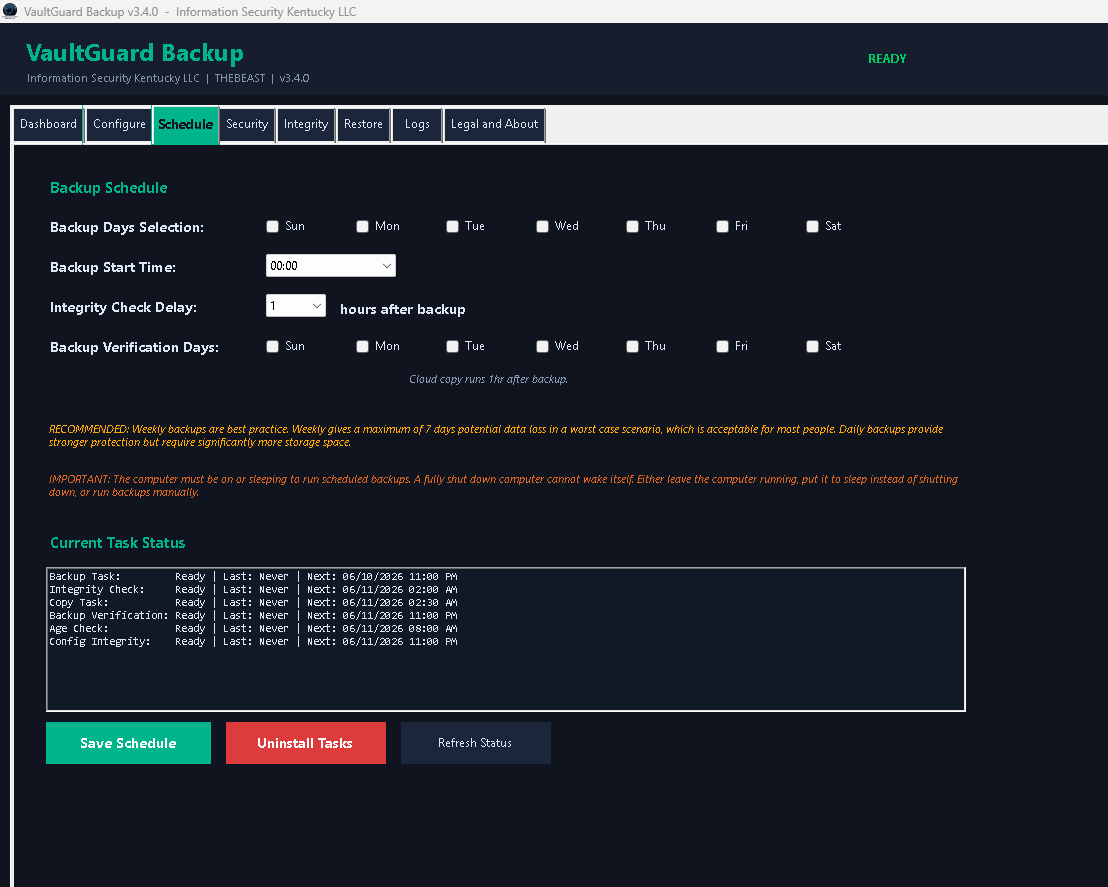This screenshot has height=887, width=1108.
Task: Tick Fri in Backup Verification Days
Action: point(722,346)
